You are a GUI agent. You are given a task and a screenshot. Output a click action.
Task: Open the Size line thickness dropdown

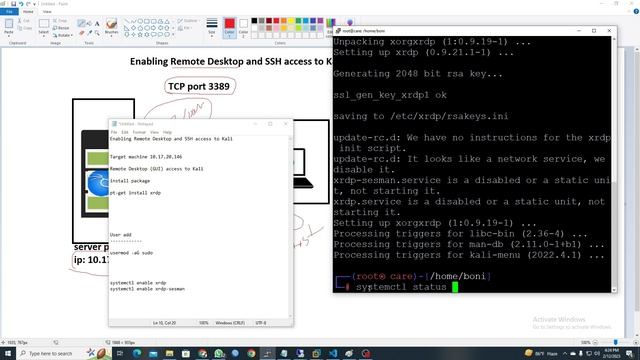click(x=211, y=27)
